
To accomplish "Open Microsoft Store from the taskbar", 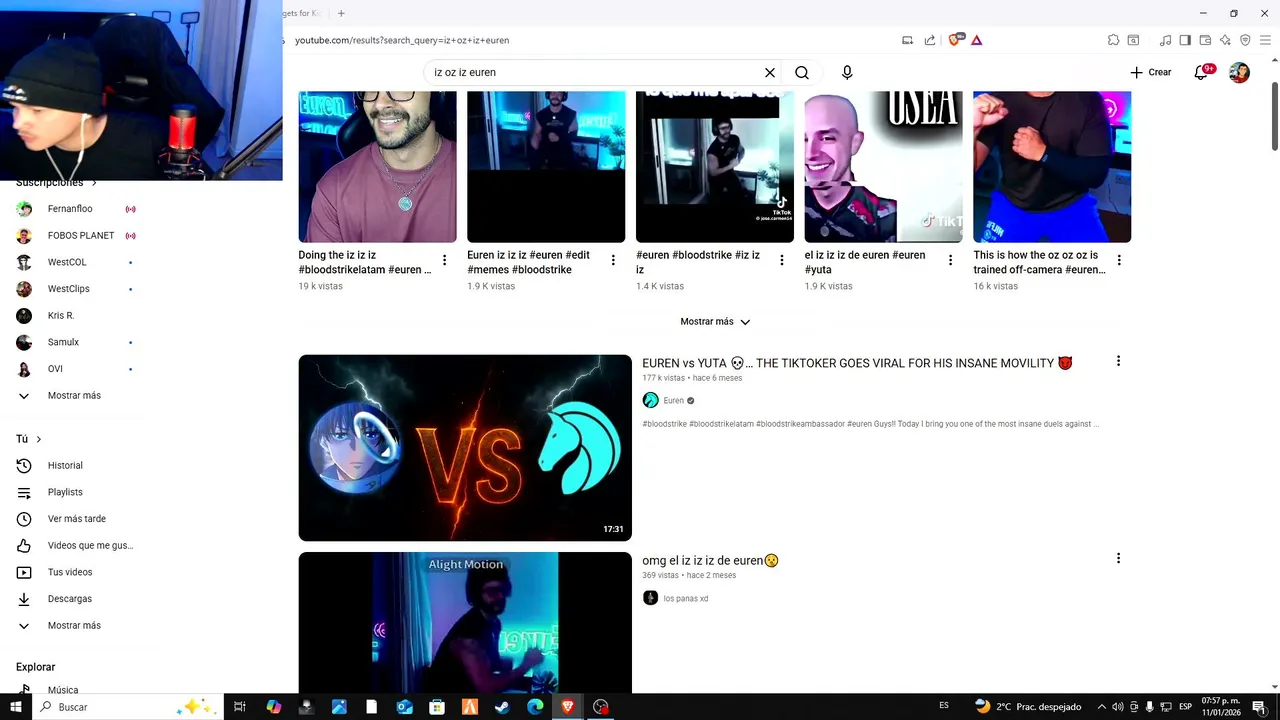I will [437, 707].
